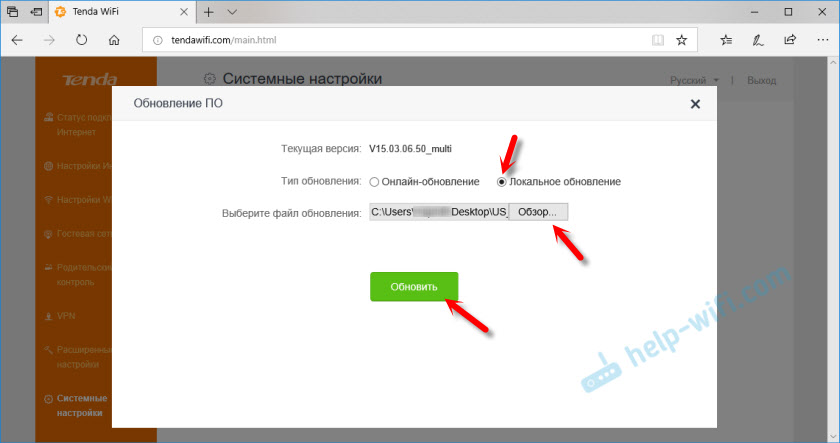Open a new browser tab
Viewport: 840px width, 443px height.
click(208, 12)
